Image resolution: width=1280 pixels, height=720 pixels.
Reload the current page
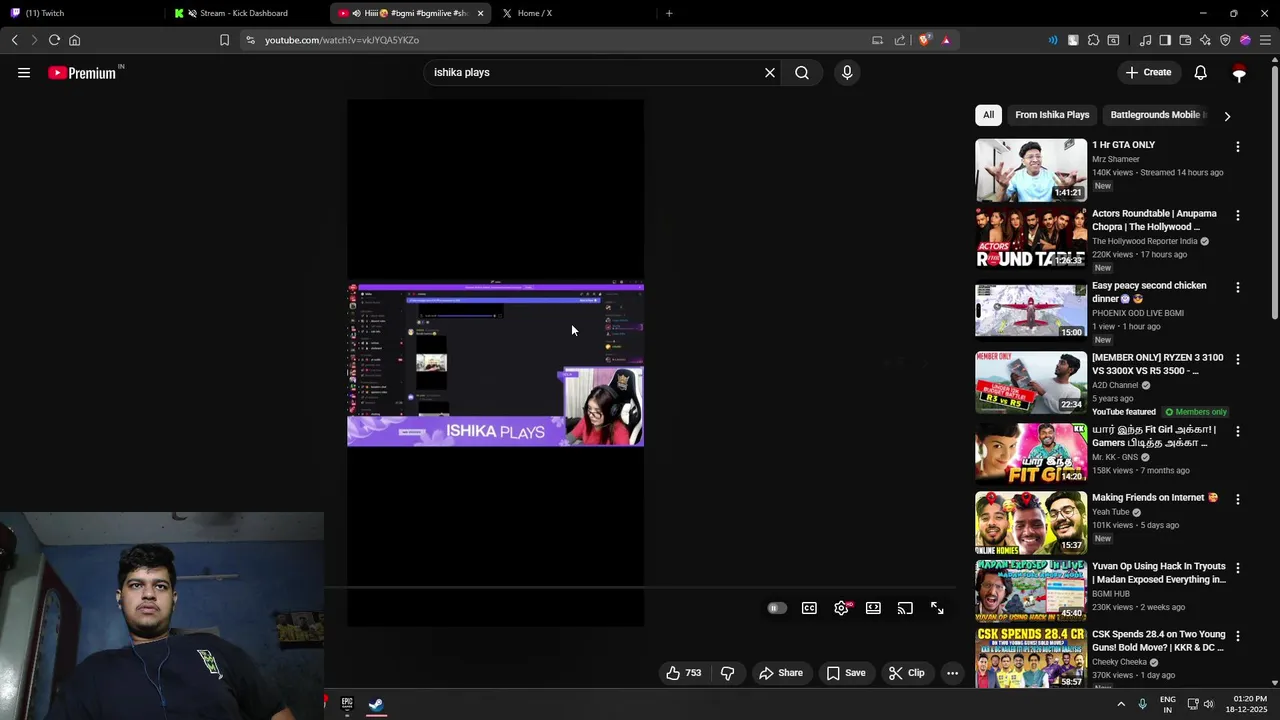pyautogui.click(x=54, y=40)
